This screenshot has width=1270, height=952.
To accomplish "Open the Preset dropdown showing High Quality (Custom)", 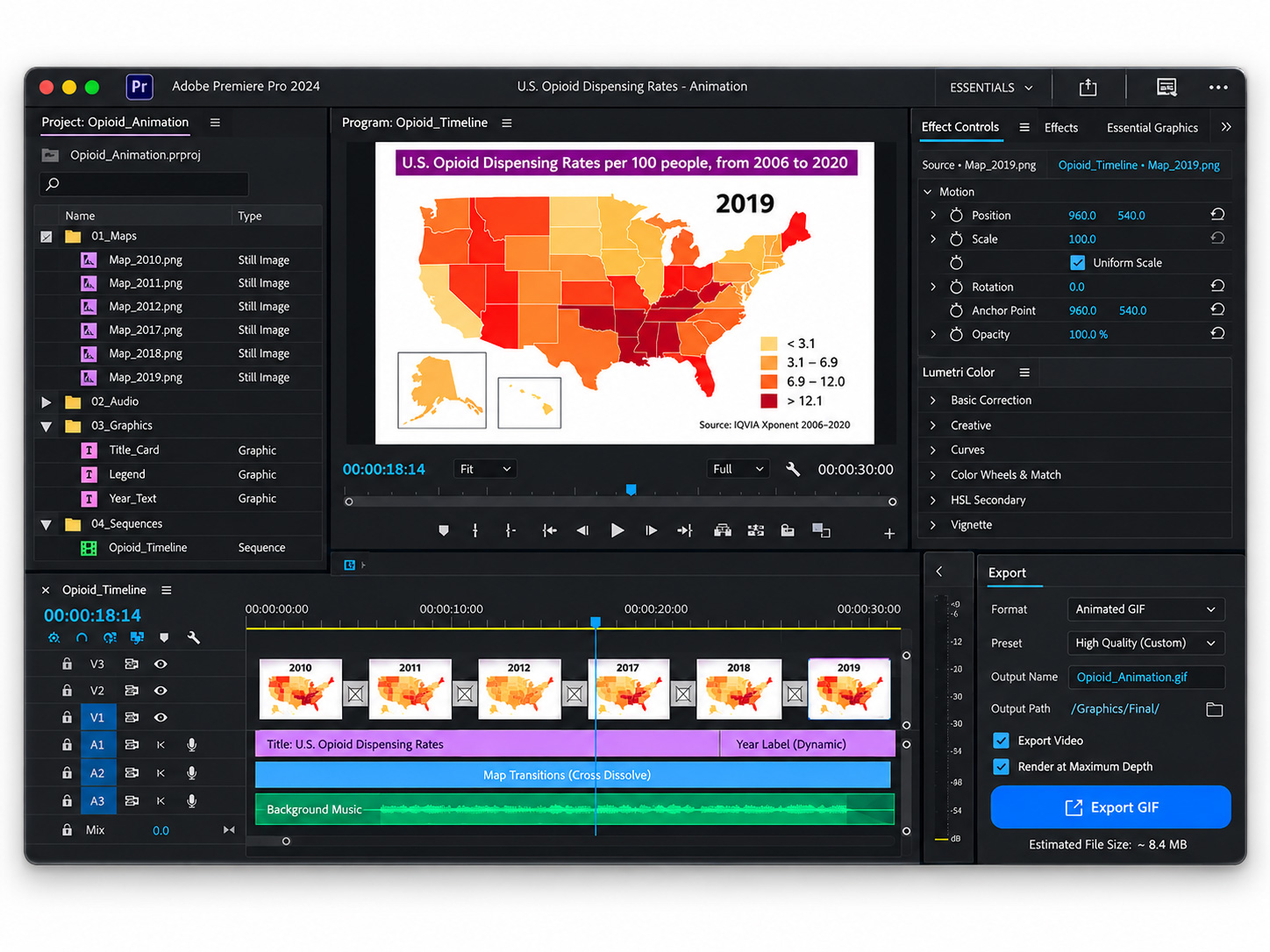I will (x=1145, y=643).
